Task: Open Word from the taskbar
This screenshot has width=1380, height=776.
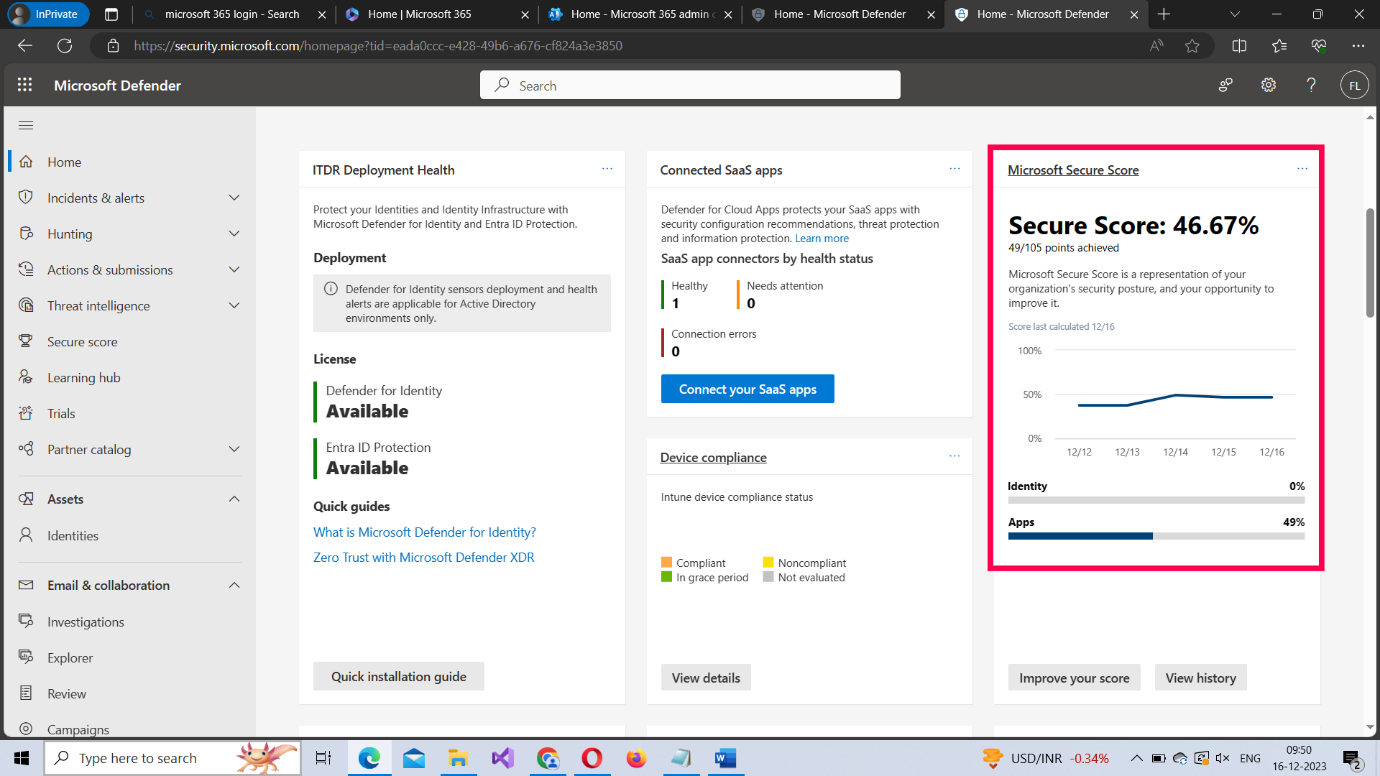Action: 725,758
